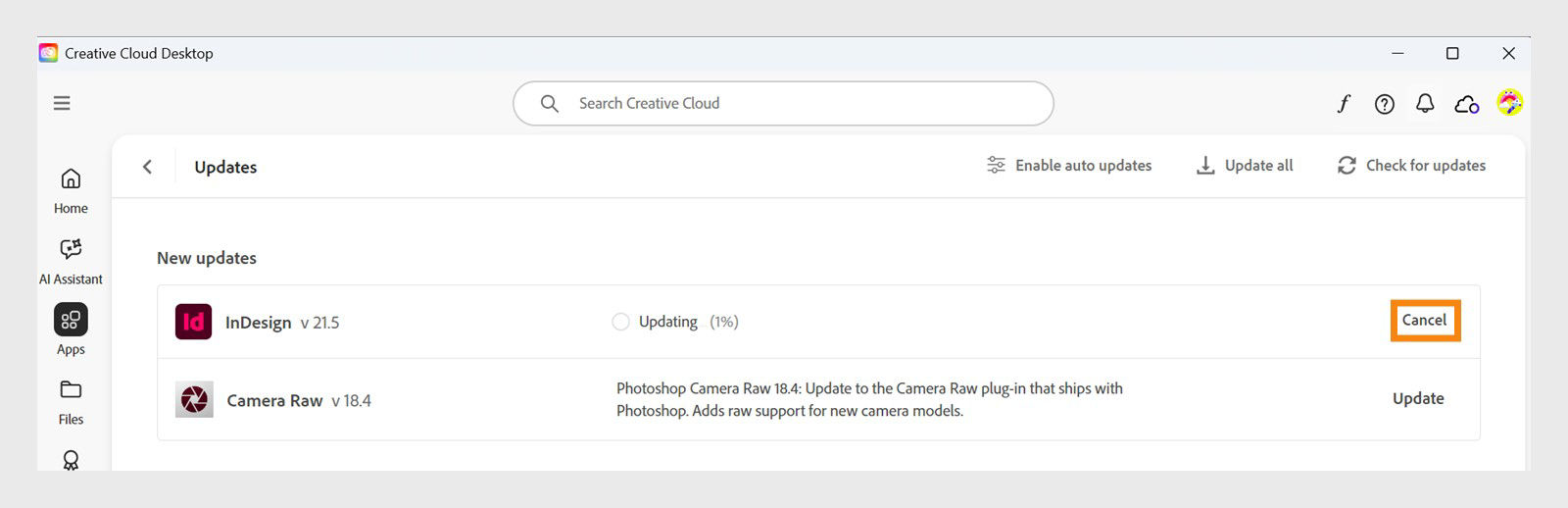Open the Help question mark icon
Screen dimensions: 1568x508
tap(1385, 104)
